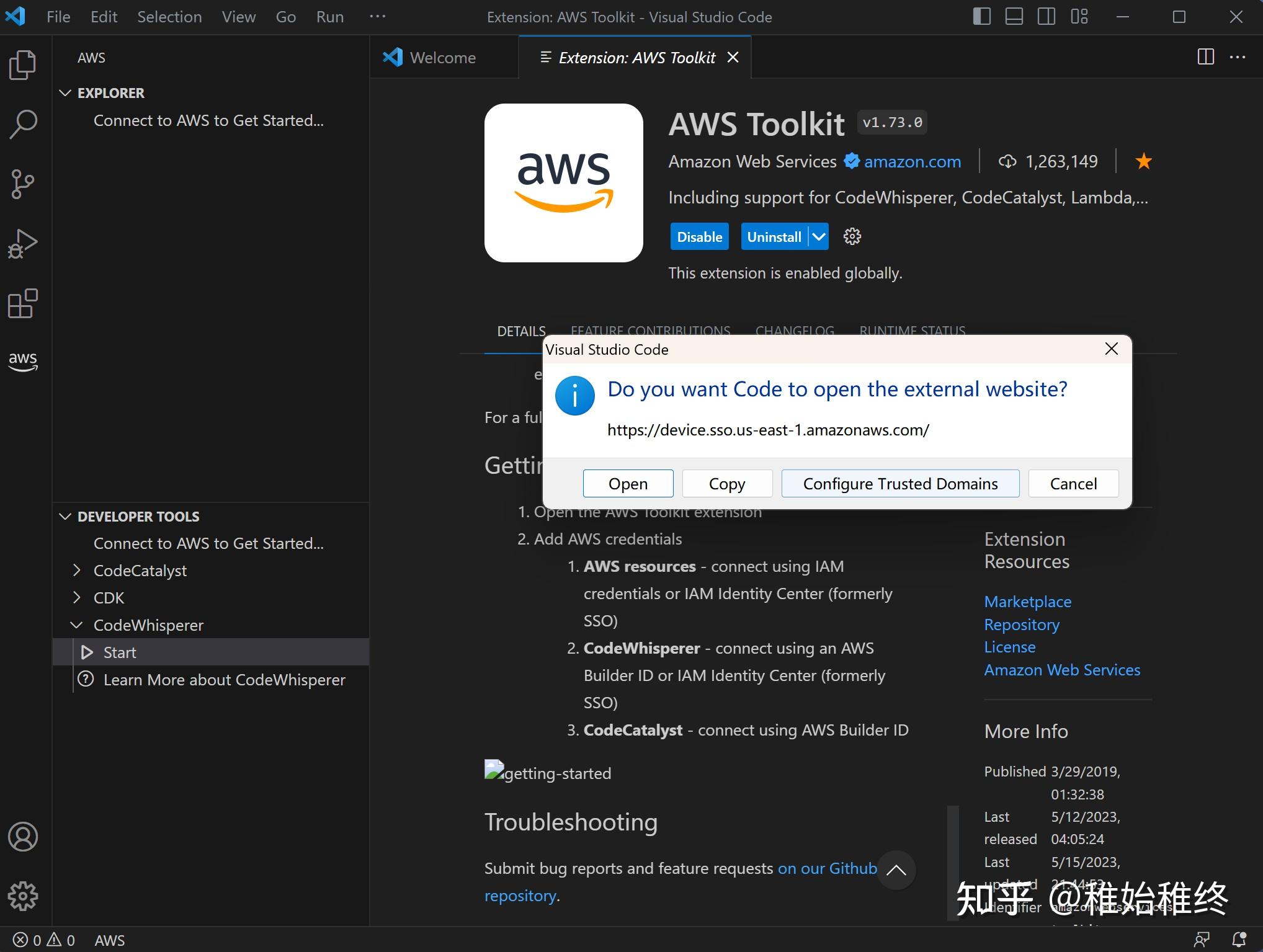Screen dimensions: 1263x952
Task: Open extension settings gear next to Uninstall
Action: (x=852, y=236)
